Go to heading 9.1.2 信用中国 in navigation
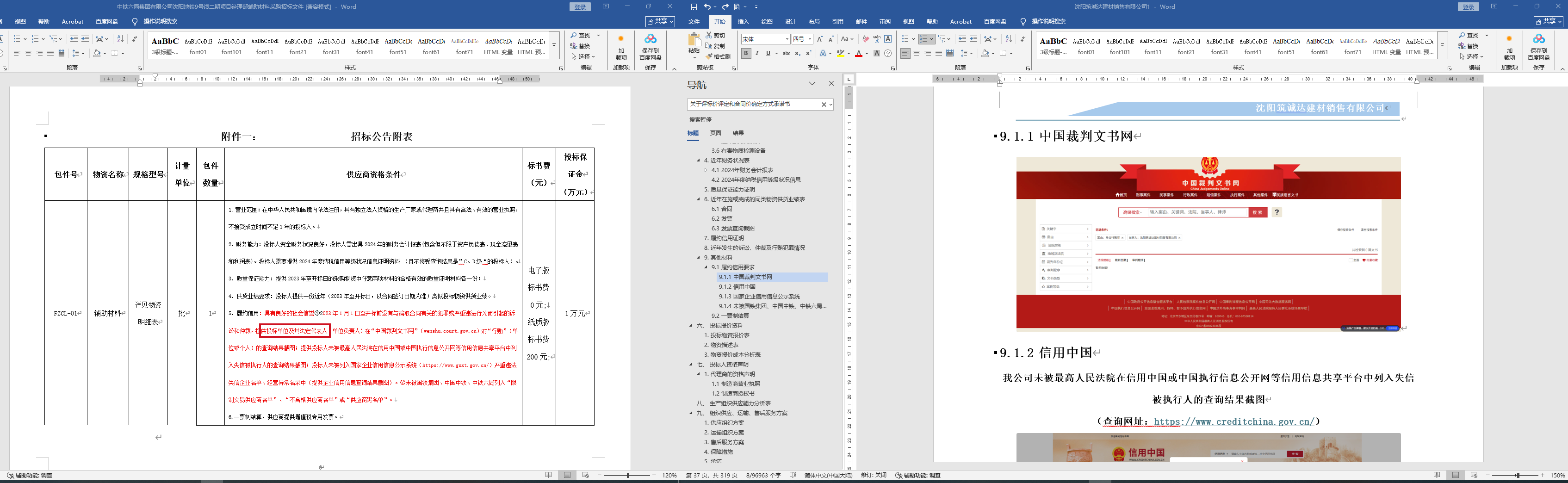 [x=737, y=286]
